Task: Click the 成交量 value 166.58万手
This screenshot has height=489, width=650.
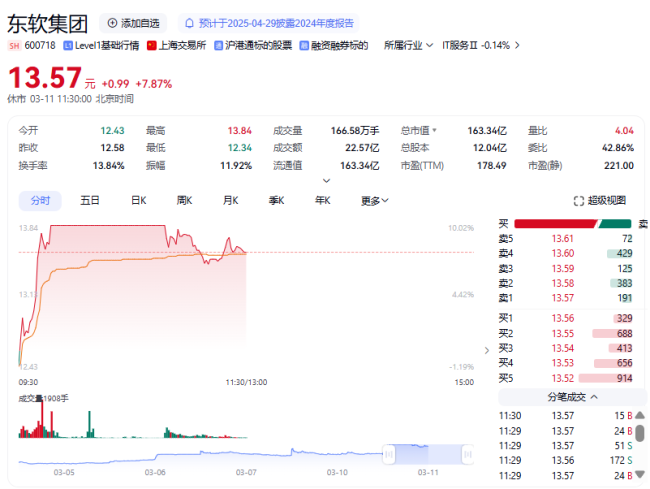Action: click(x=355, y=131)
